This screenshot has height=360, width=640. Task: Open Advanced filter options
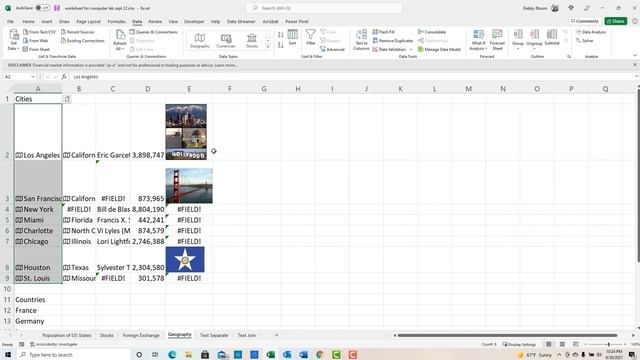[x=332, y=49]
